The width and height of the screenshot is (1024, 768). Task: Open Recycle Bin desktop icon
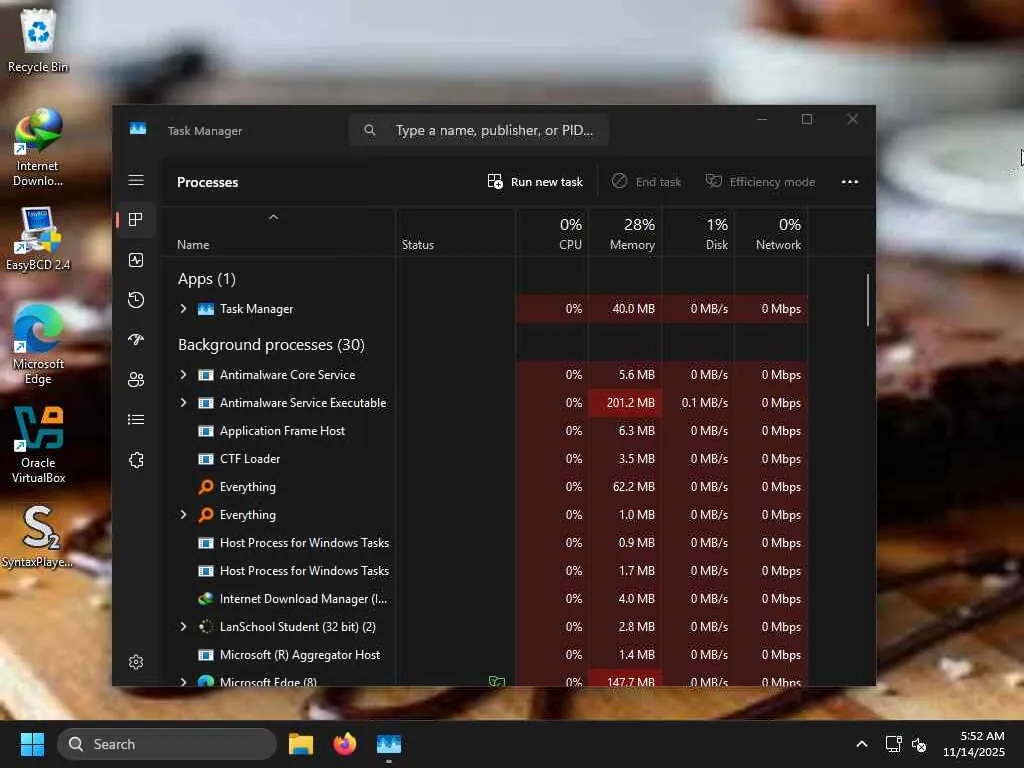(38, 39)
